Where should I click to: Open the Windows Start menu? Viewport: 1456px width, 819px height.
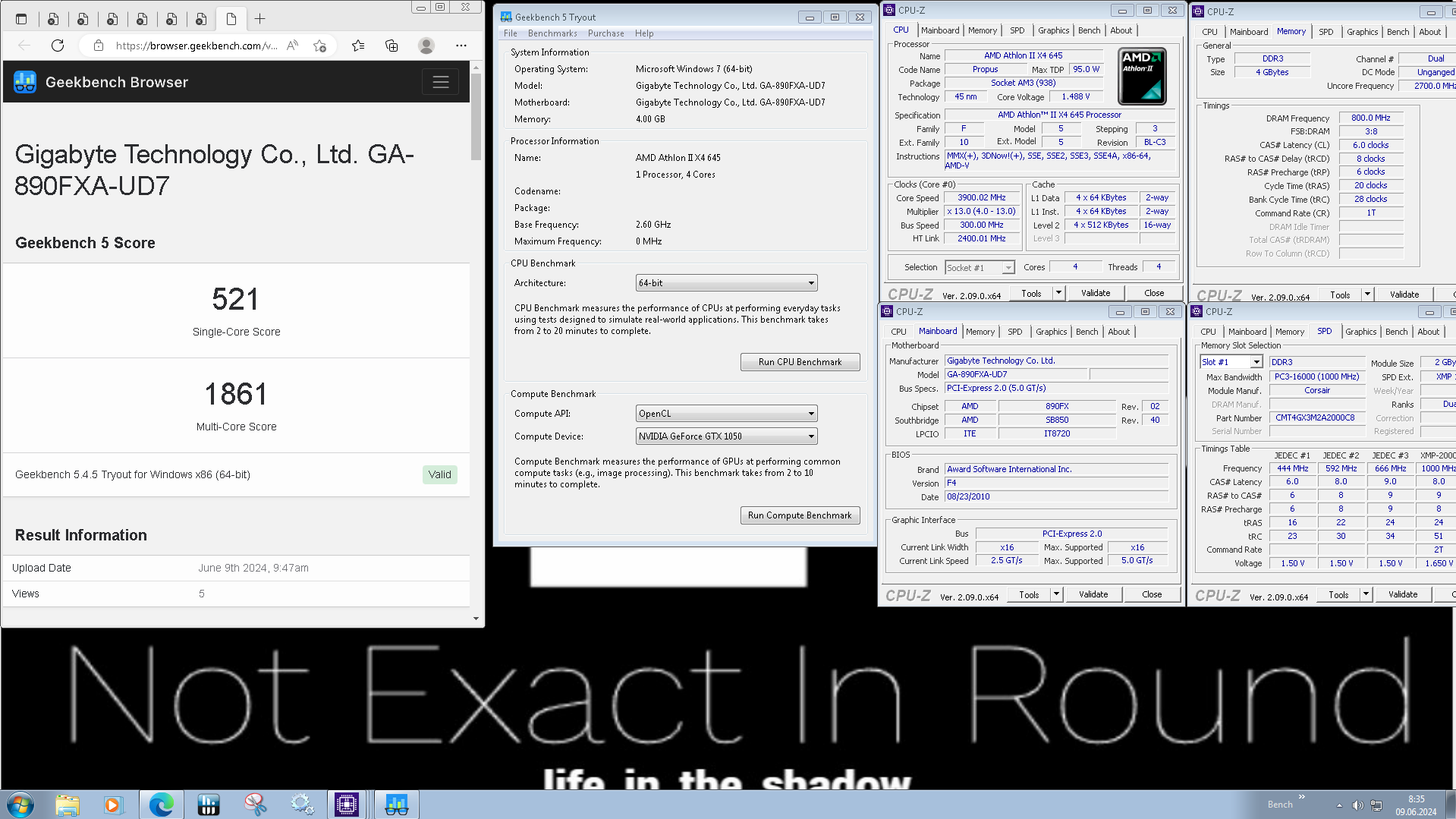20,805
